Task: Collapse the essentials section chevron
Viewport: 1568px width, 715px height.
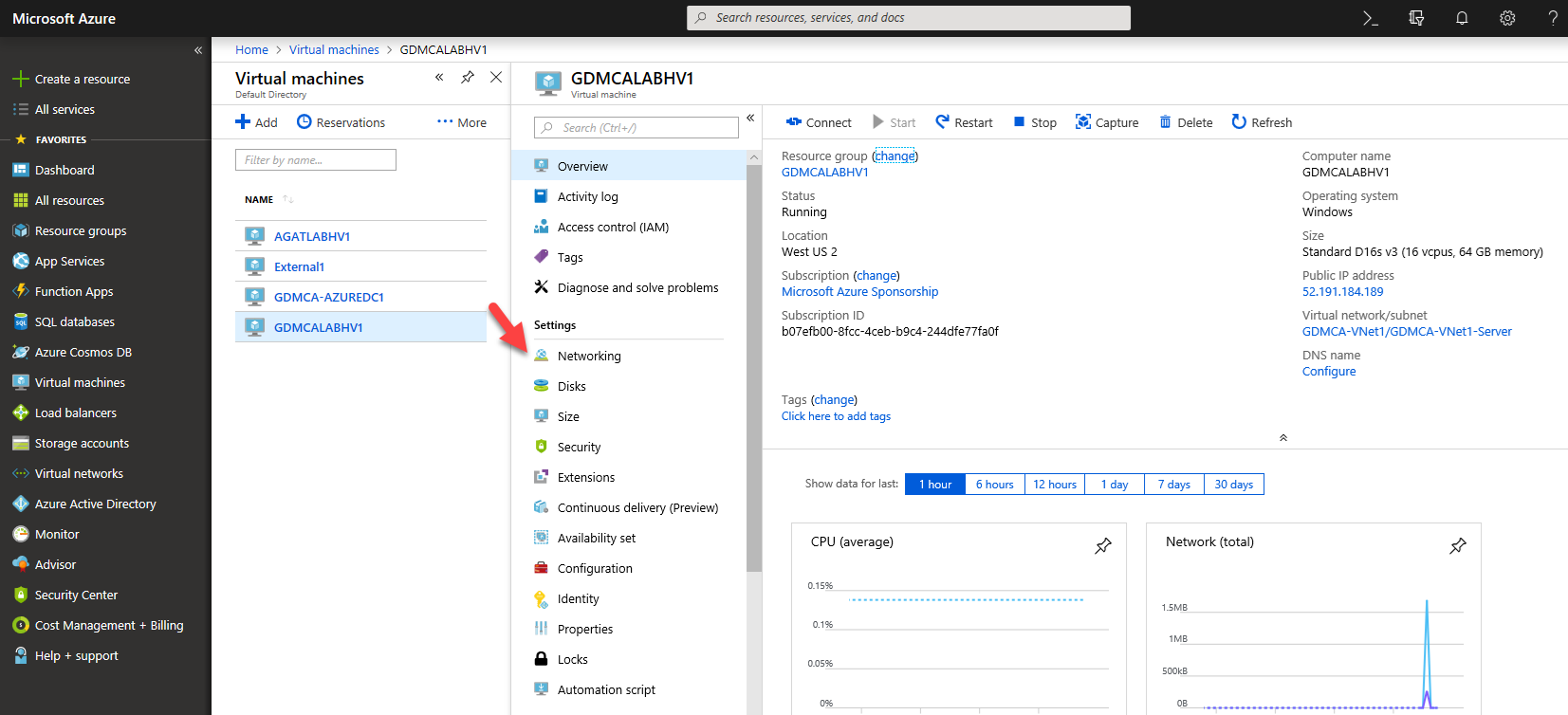Action: [1283, 437]
